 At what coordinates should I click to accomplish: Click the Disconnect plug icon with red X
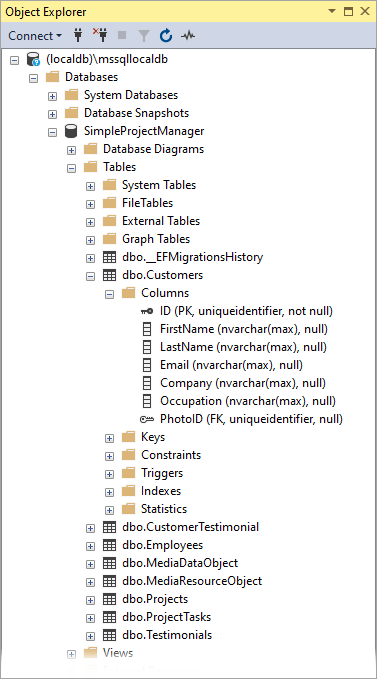pos(100,35)
